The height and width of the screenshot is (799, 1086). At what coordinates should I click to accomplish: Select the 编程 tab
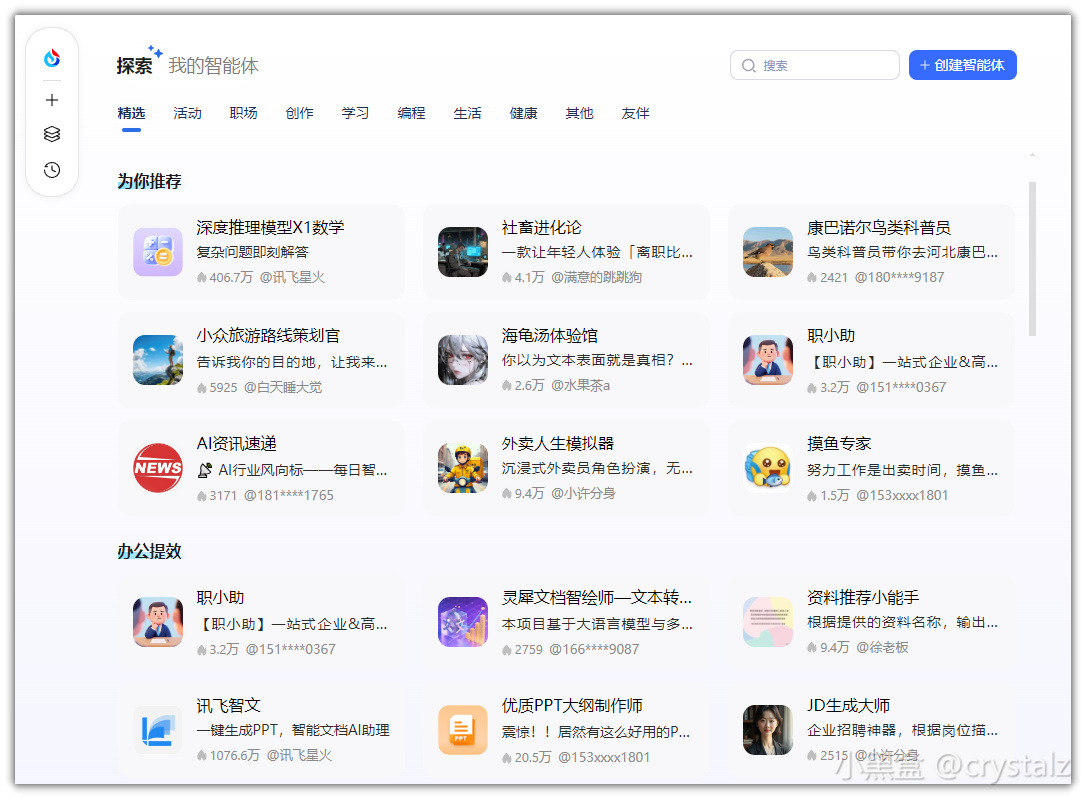411,114
